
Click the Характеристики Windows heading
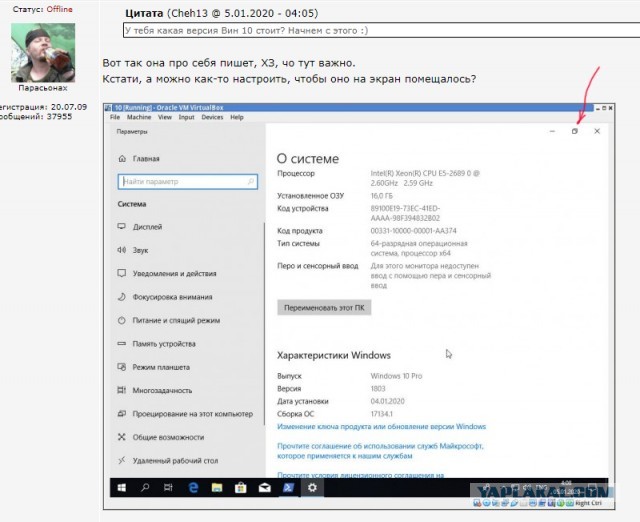334,355
